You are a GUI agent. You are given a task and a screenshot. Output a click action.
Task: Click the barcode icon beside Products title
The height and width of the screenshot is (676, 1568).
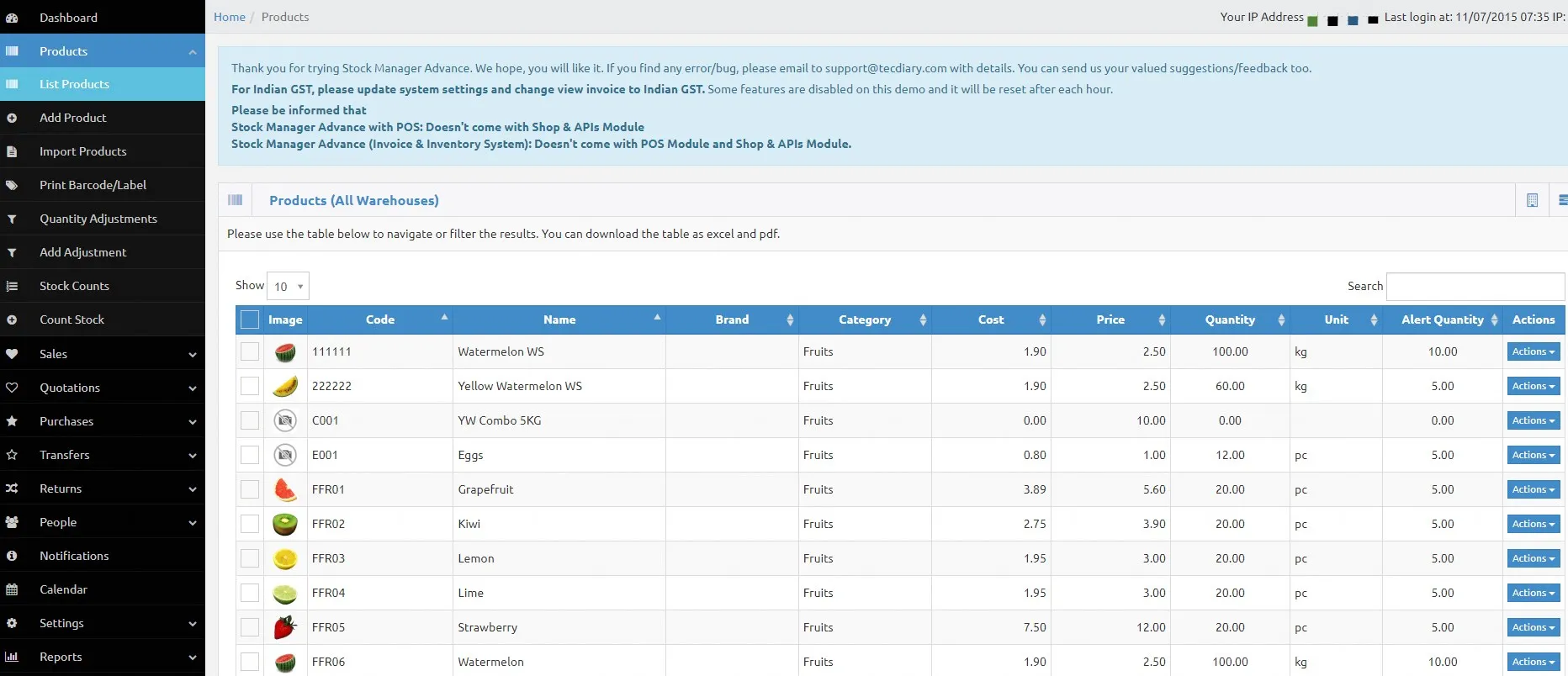[236, 200]
